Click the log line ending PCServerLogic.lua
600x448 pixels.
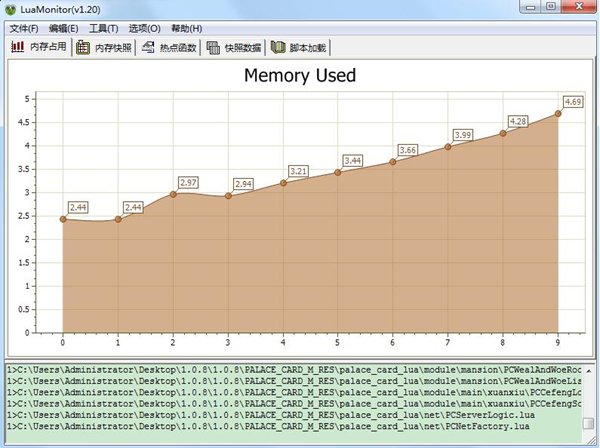[x=271, y=415]
